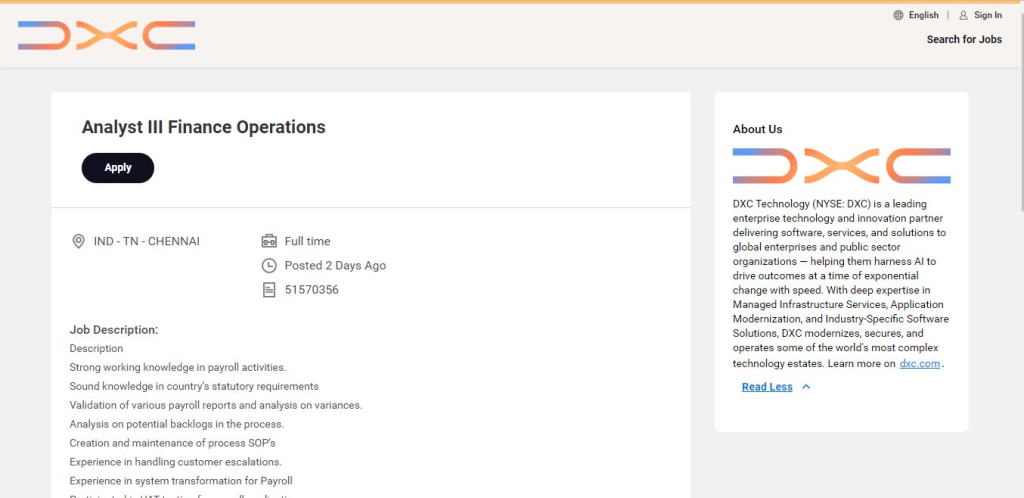Viewport: 1024px width, 498px height.
Task: Click the clock icon beside Posted 2 Days Ago
Action: (269, 266)
